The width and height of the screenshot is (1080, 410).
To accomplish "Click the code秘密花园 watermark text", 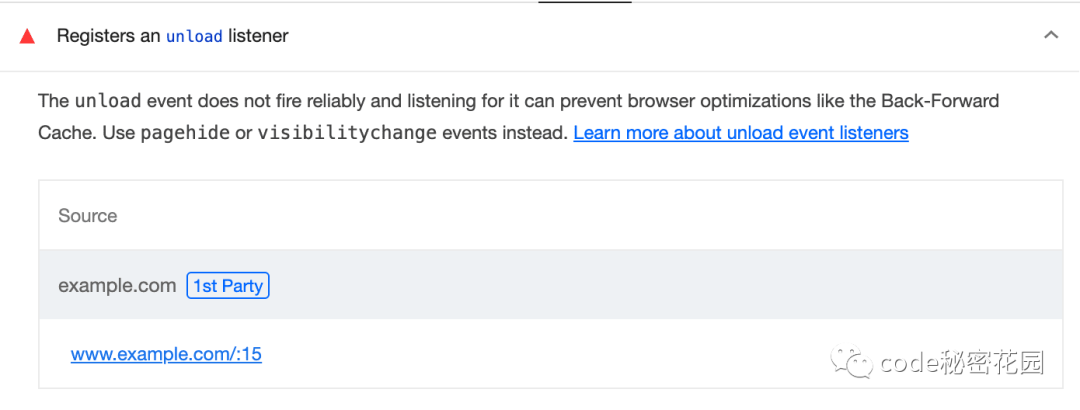I will [962, 362].
